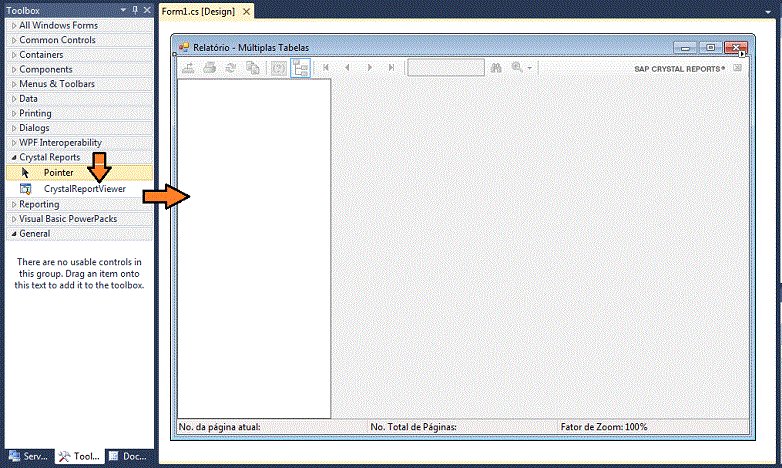Viewport: 782px width, 468px height.
Task: Select the Pointer tool in Toolbox
Action: 80,173
